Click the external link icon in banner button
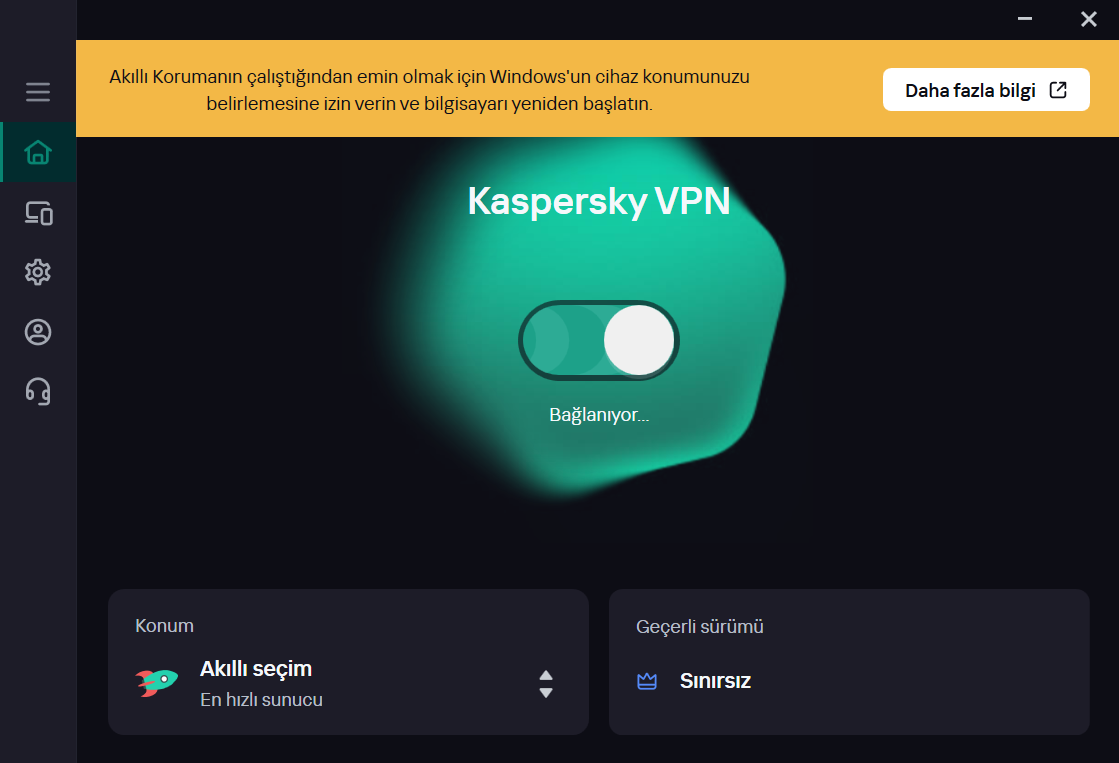 pos(1058,90)
